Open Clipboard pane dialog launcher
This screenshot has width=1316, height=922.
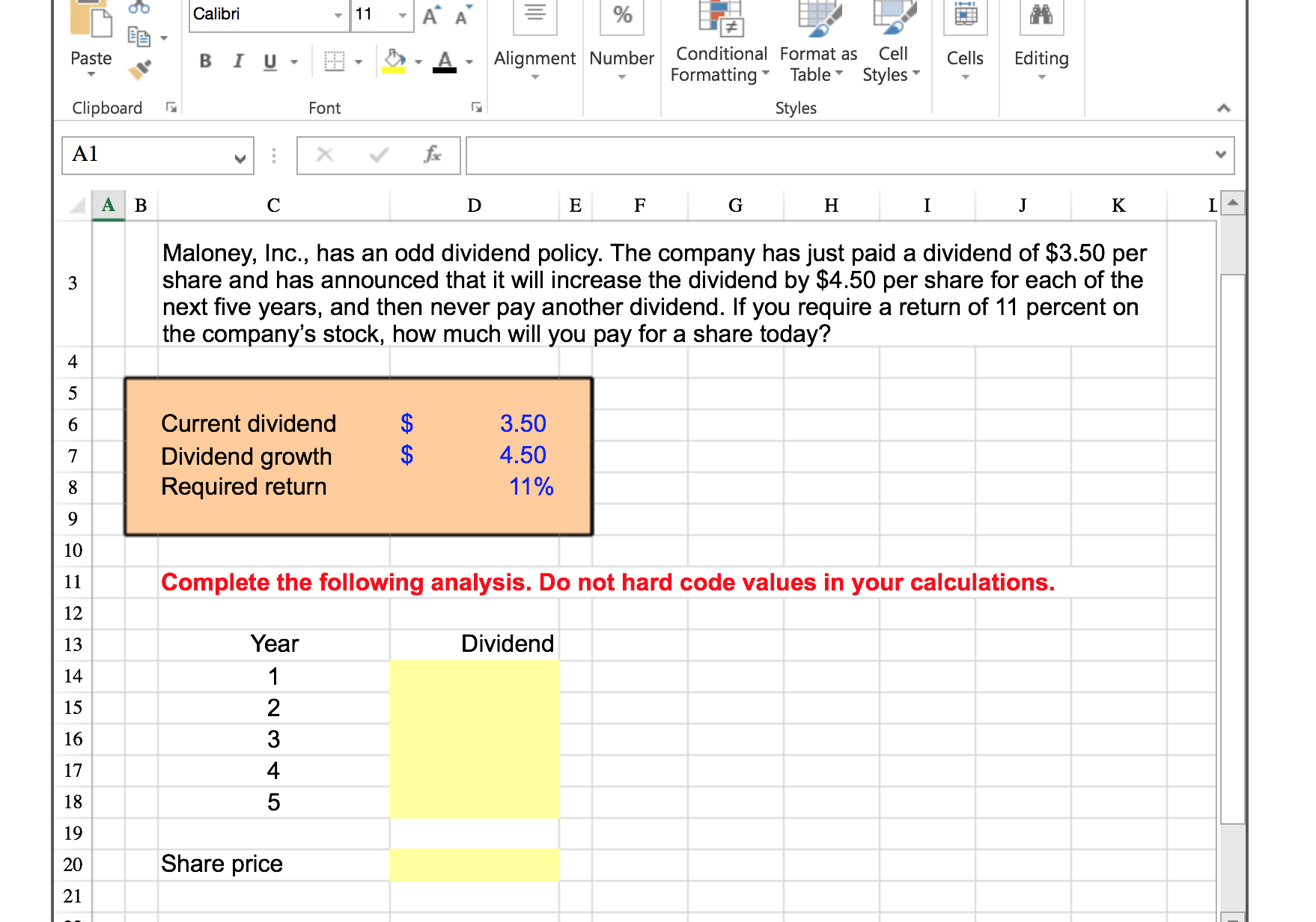[171, 108]
